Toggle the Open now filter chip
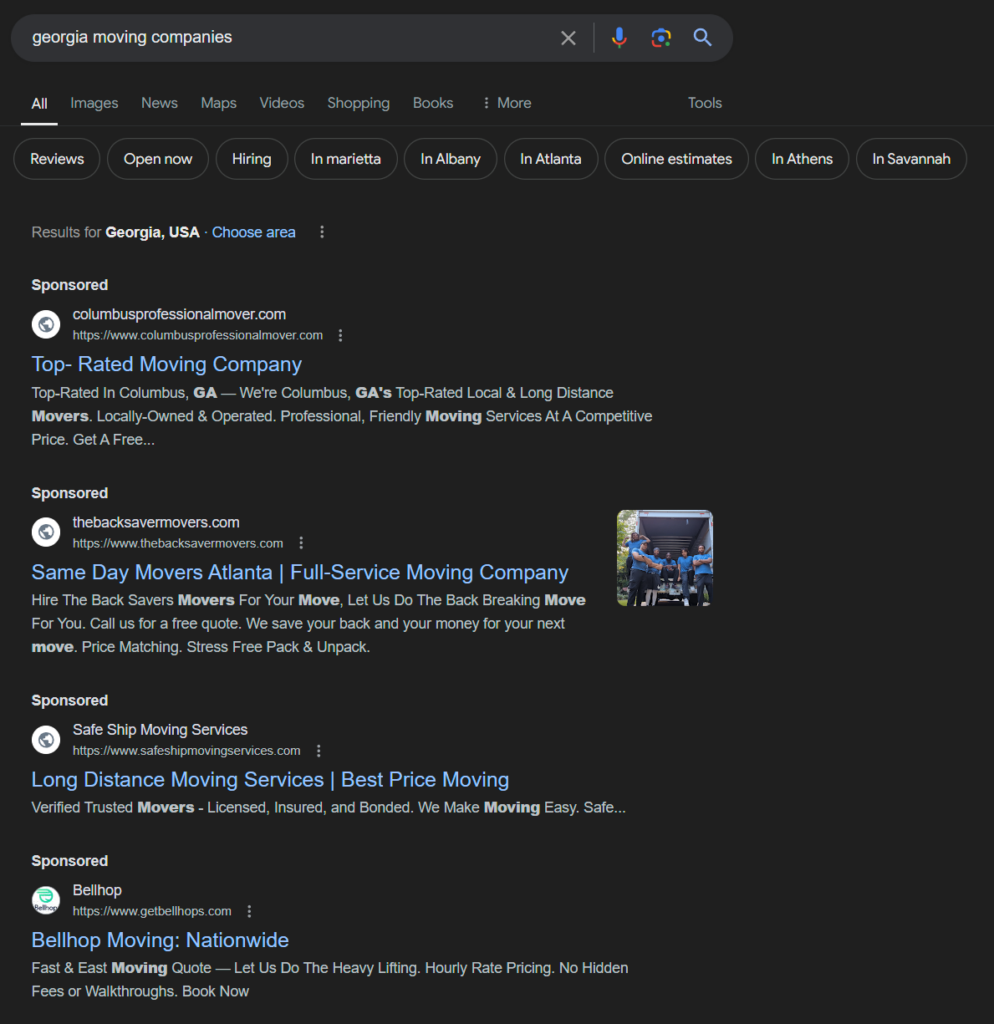 point(158,159)
